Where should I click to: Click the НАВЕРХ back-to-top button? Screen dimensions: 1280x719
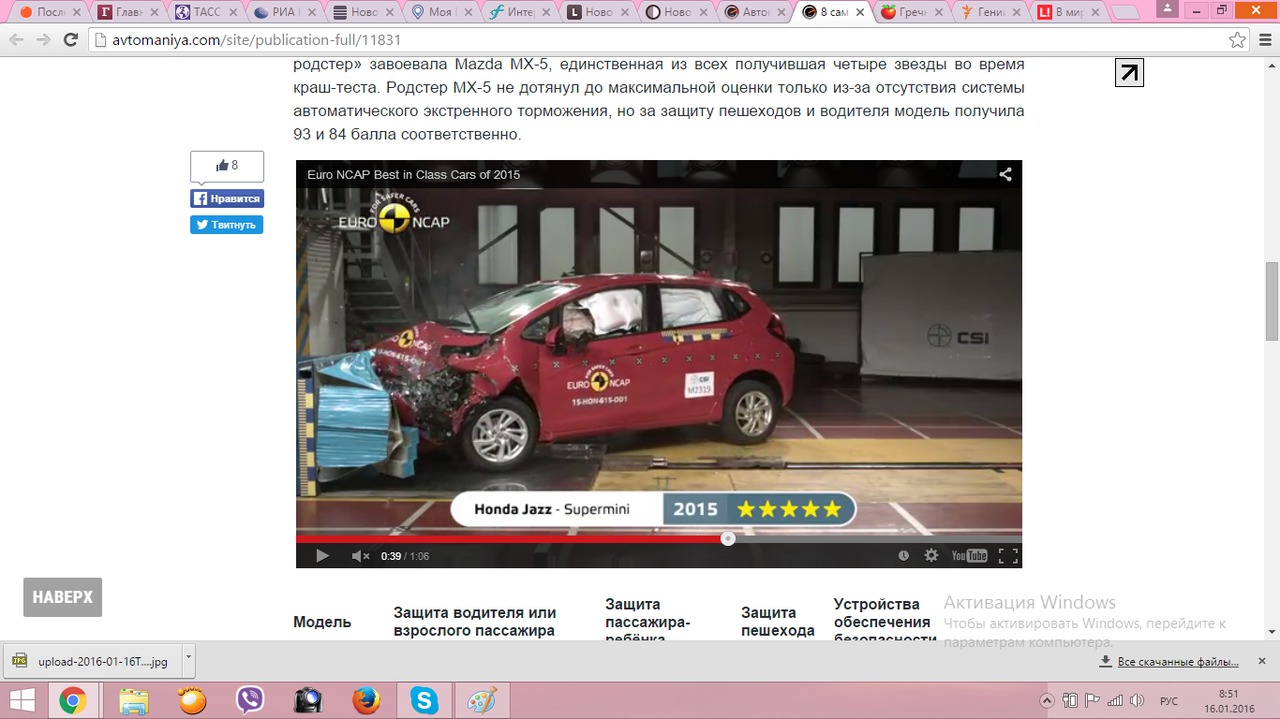click(x=63, y=597)
